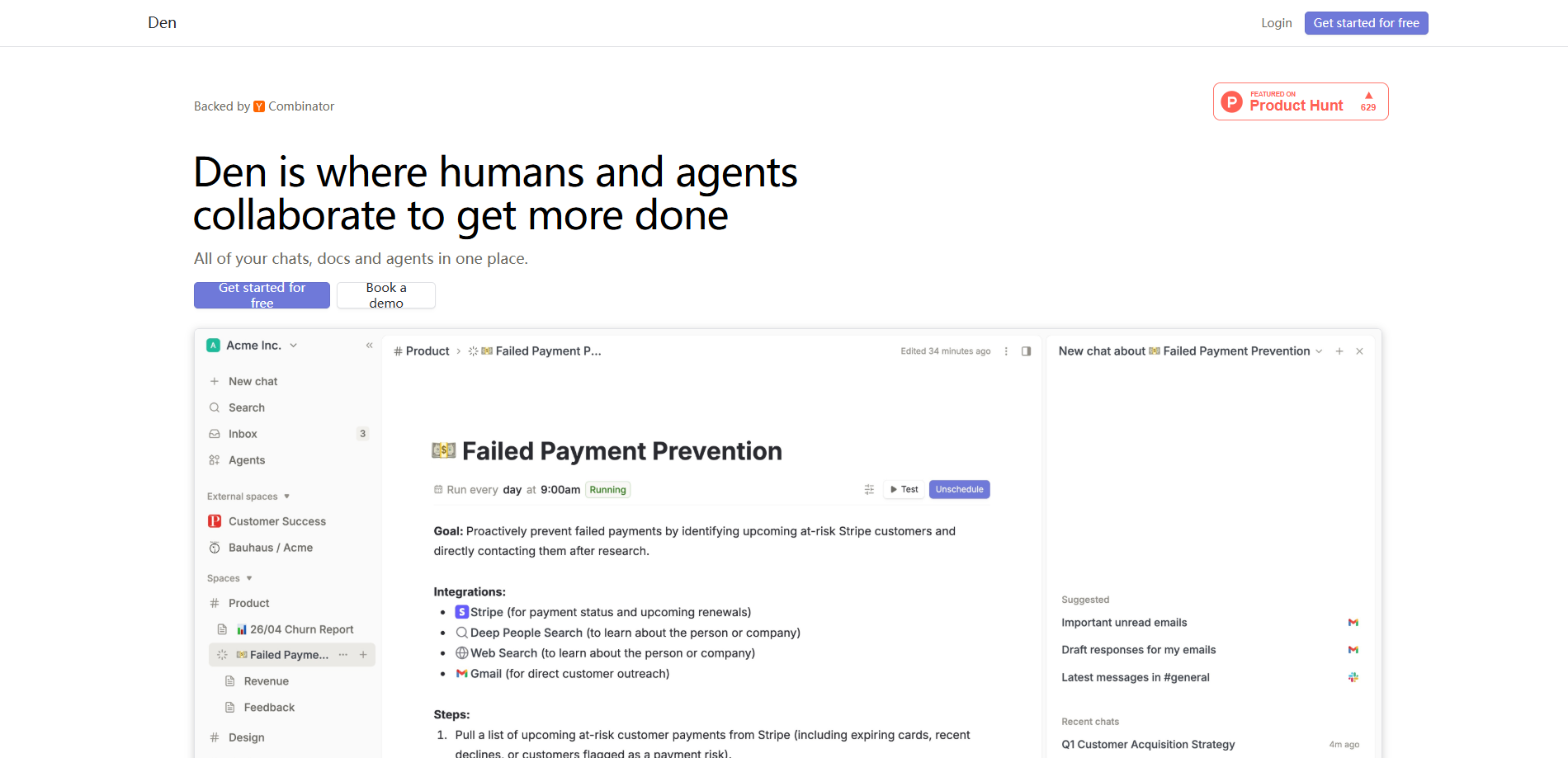Open workflow settings via the sliders icon
The width and height of the screenshot is (1568, 758).
click(x=869, y=489)
